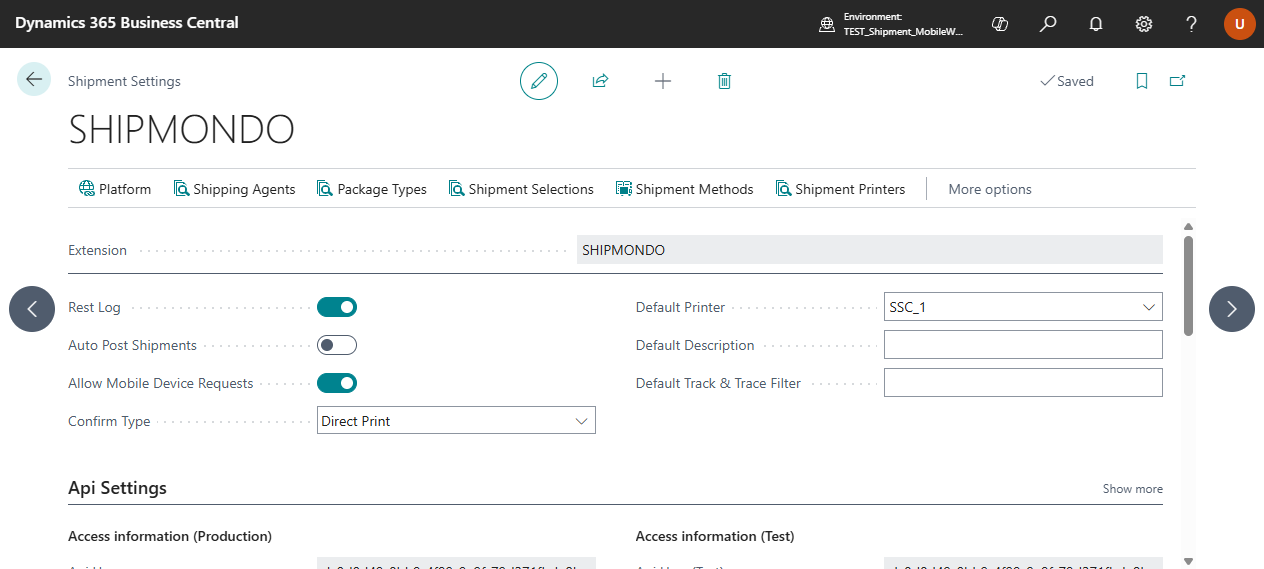1264x569 pixels.
Task: Click Default Track & Trace Filter field
Action: pos(1023,383)
